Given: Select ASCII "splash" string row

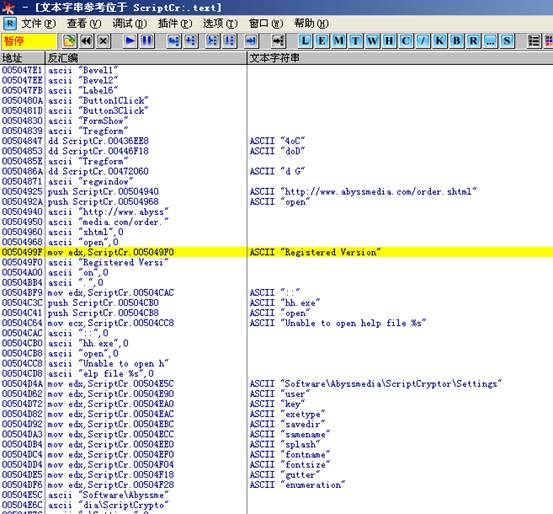Looking at the screenshot, I should (x=276, y=445).
